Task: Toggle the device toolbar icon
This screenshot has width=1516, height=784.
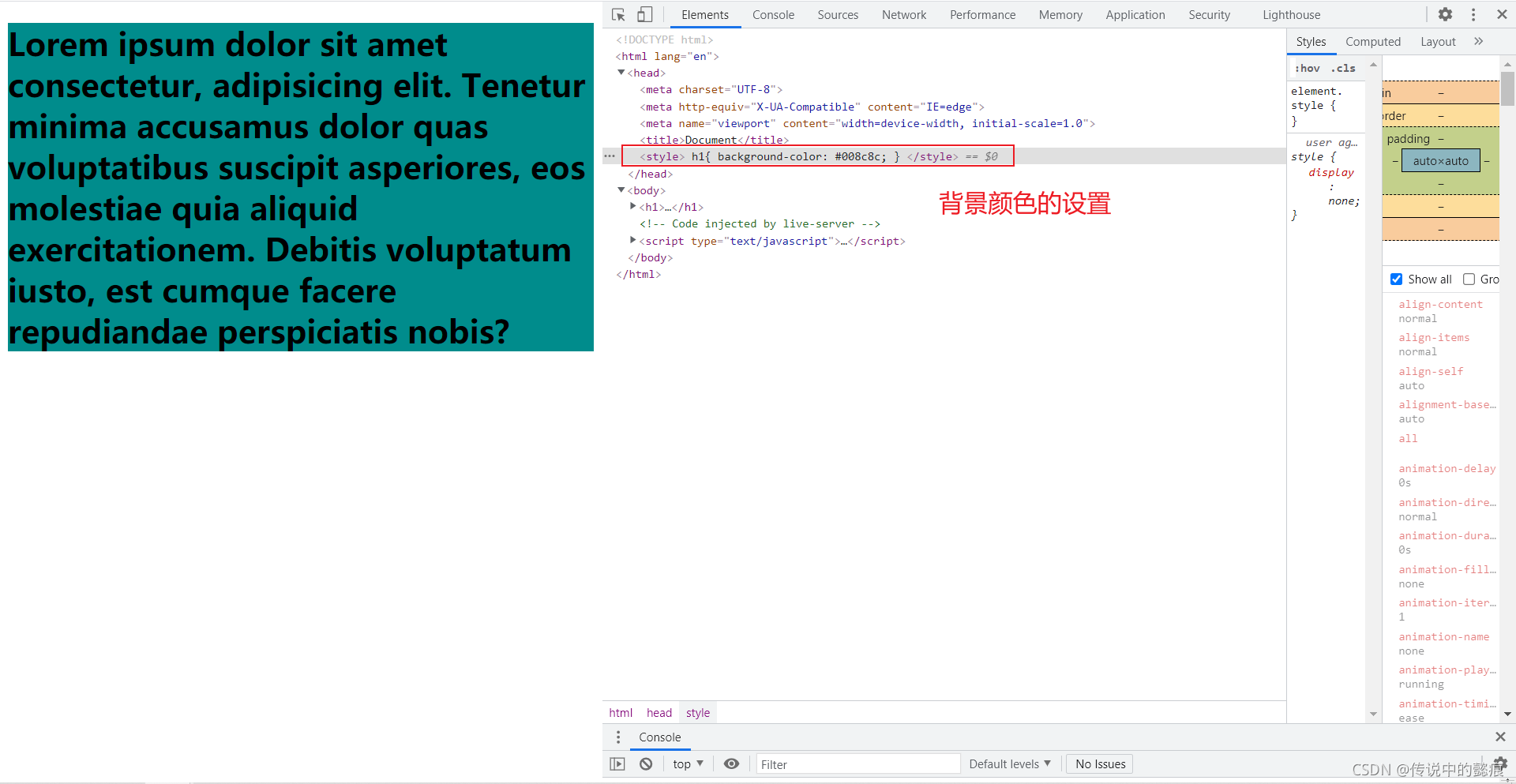Action: point(645,15)
